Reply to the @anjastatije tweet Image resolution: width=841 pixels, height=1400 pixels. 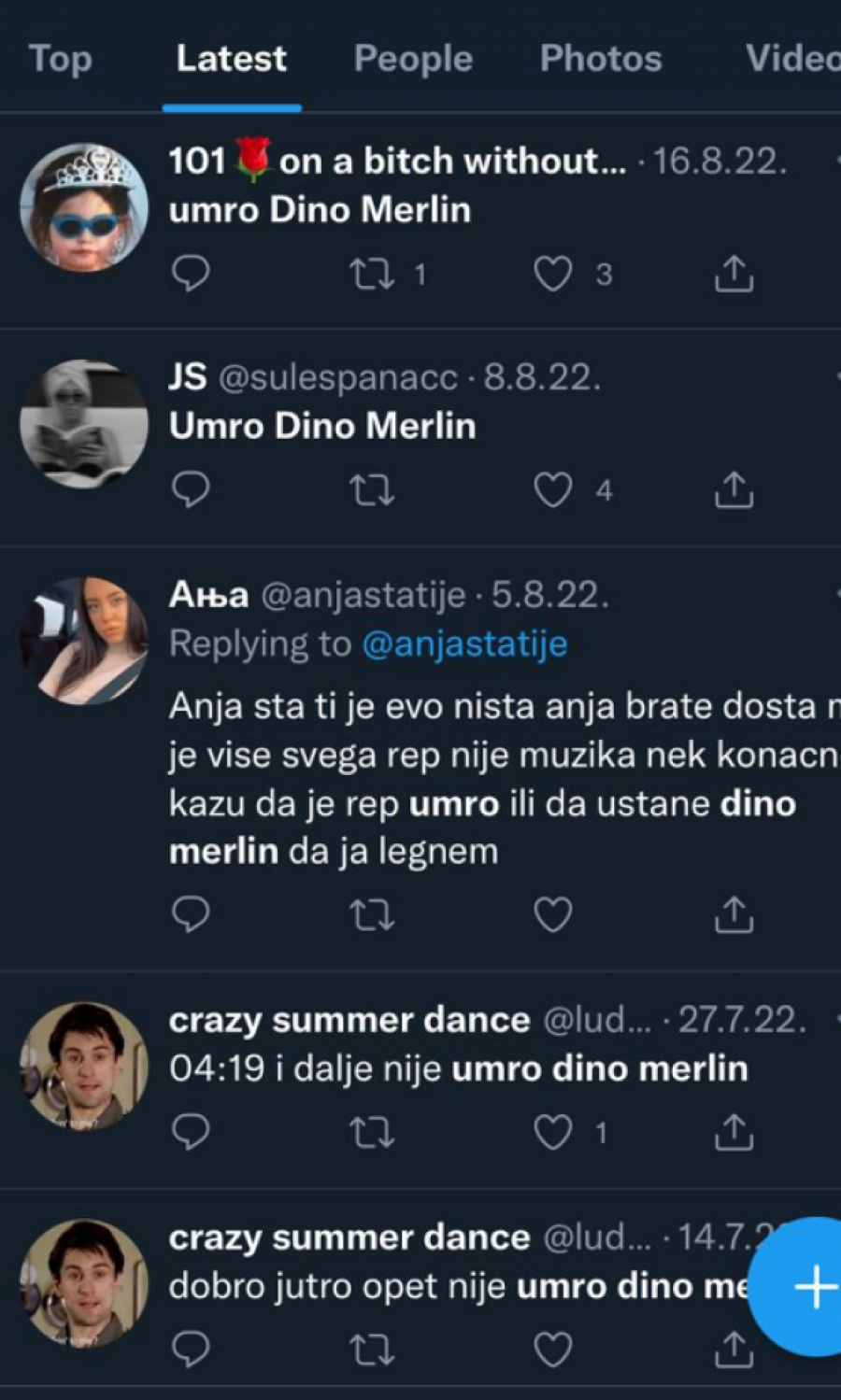pyautogui.click(x=192, y=915)
